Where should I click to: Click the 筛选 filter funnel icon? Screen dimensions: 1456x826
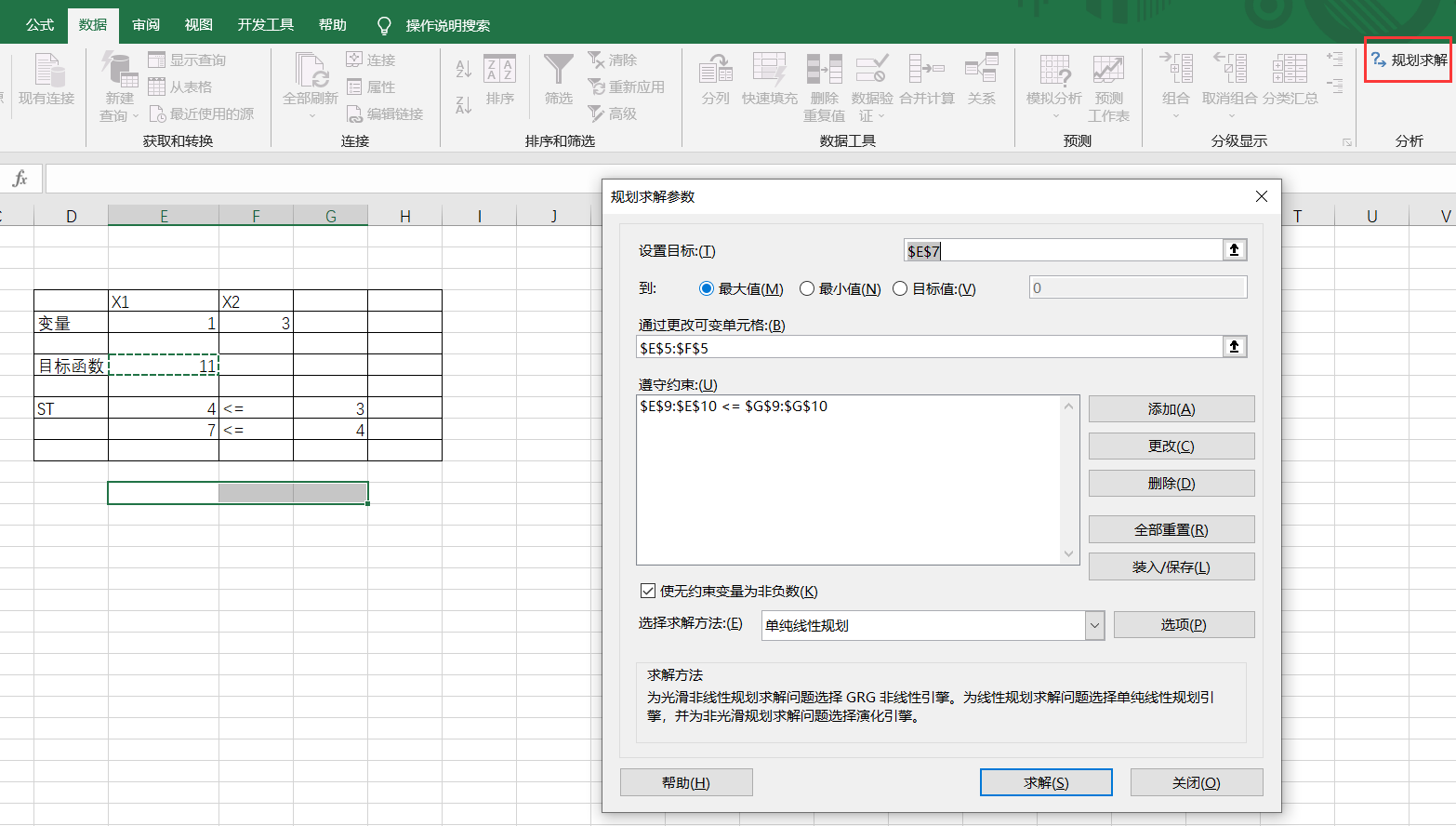[x=558, y=71]
